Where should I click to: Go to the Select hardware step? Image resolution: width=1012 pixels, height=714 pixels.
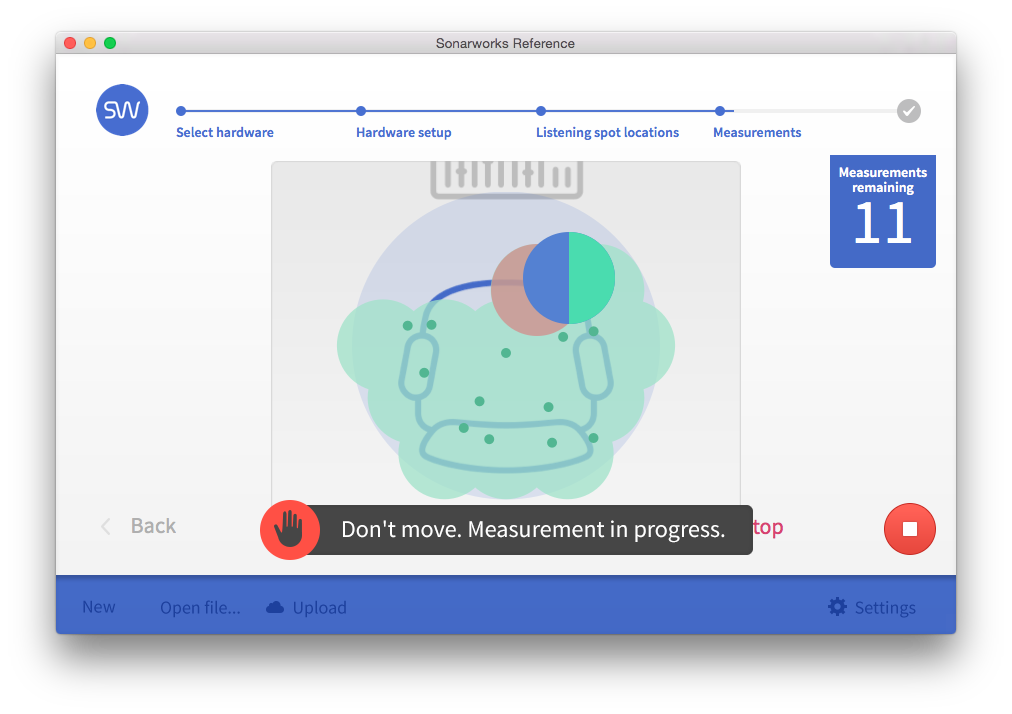point(225,132)
